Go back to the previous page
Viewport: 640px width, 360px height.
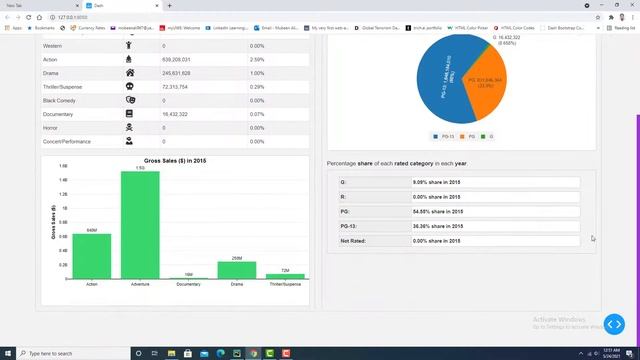point(7,17)
